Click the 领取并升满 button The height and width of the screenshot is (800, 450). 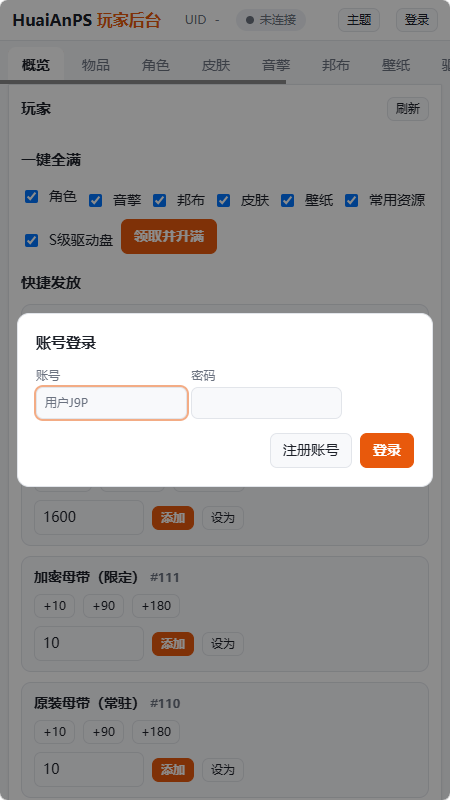pos(169,236)
